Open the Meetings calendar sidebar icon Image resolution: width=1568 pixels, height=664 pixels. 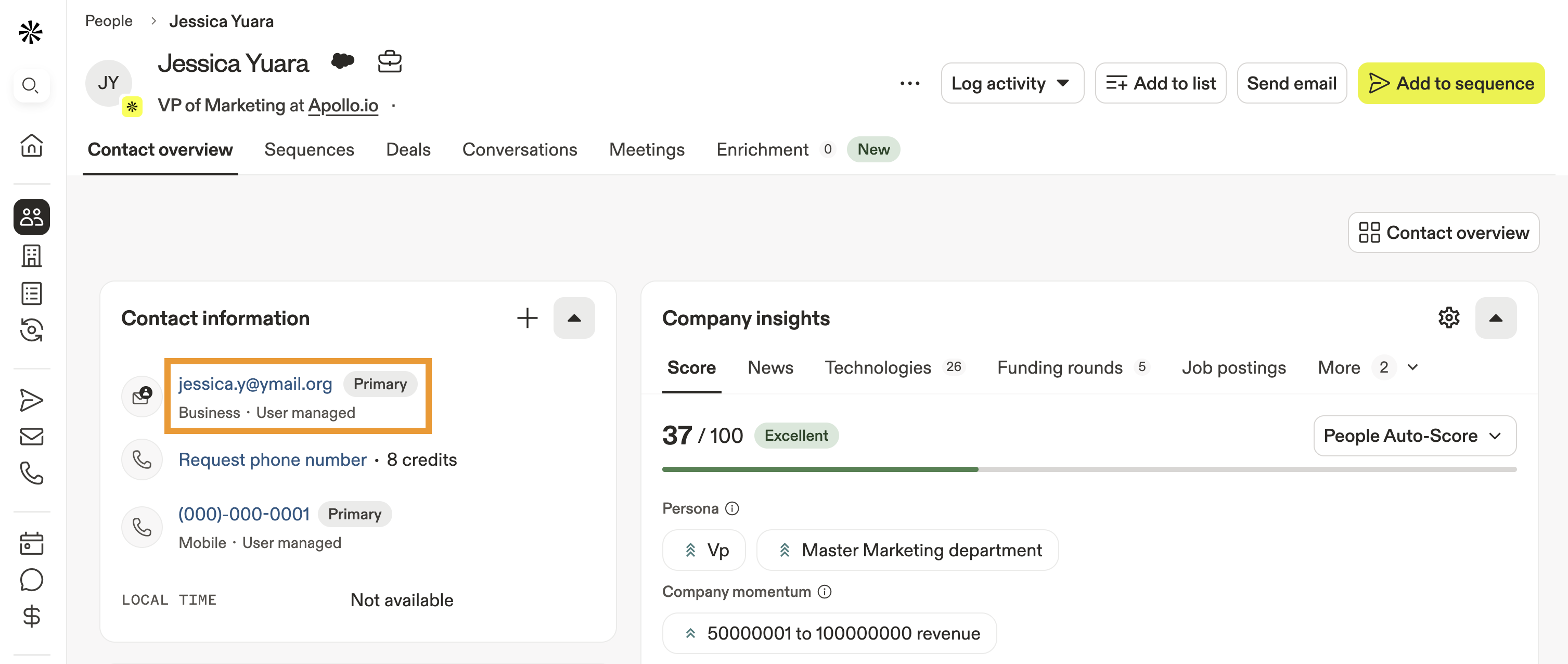coord(32,543)
